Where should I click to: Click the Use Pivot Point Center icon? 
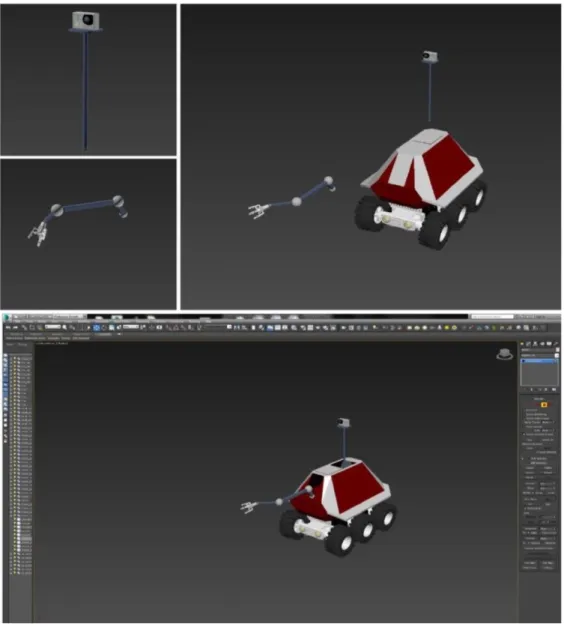coord(142,327)
